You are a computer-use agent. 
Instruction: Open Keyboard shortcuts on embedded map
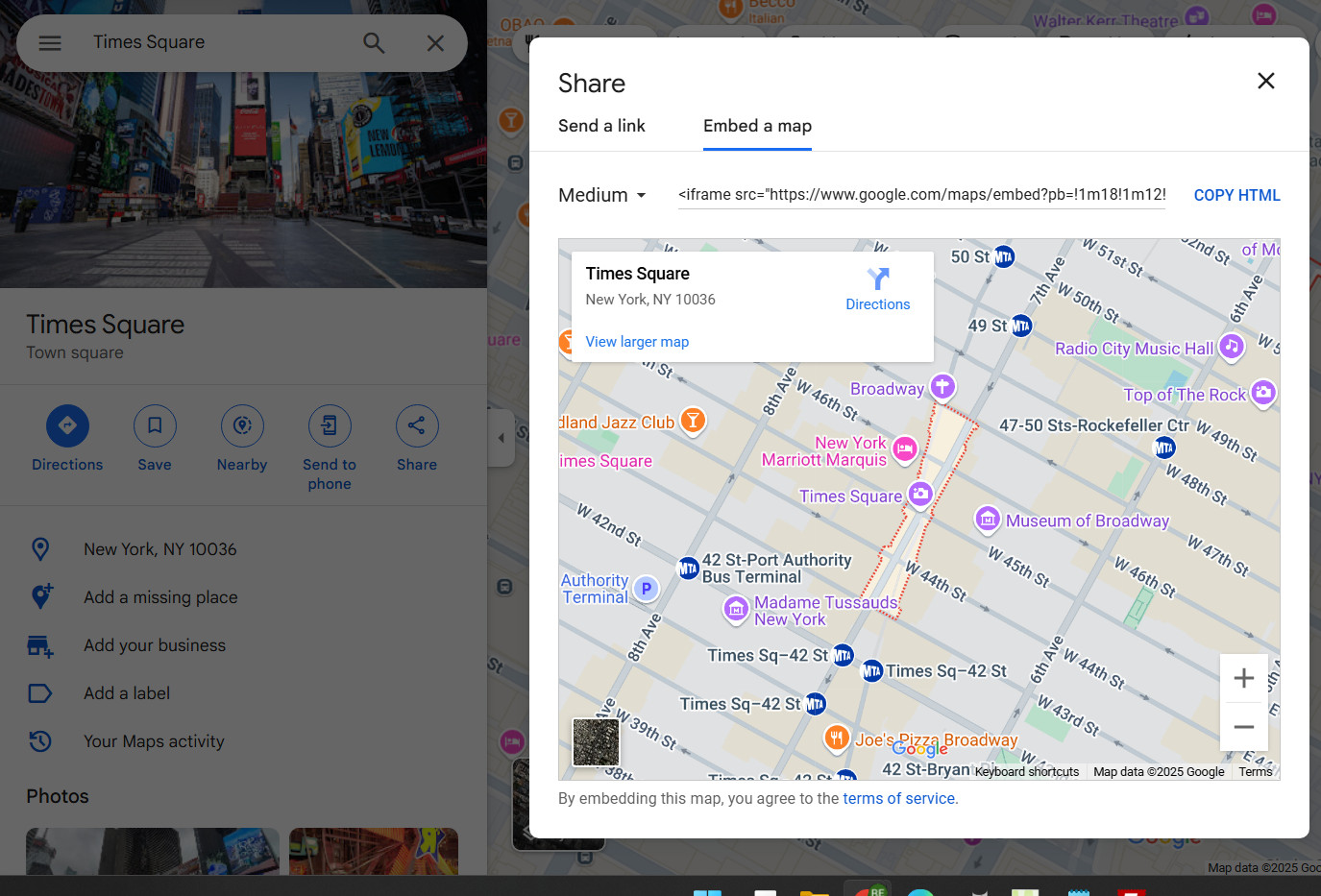[1026, 771]
